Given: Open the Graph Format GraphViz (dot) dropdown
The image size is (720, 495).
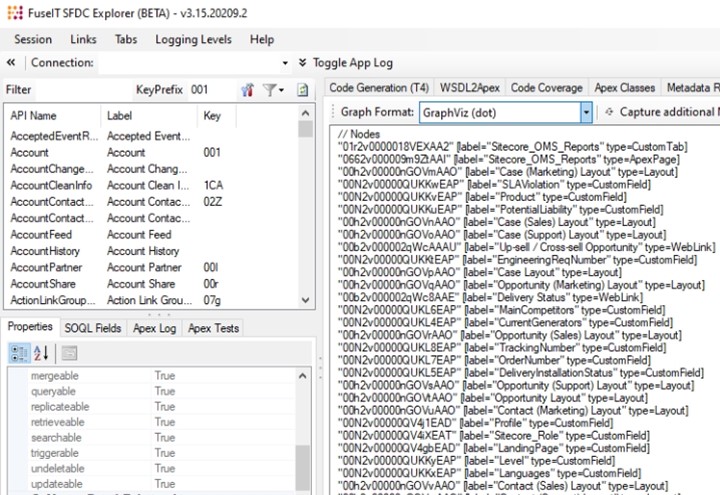Looking at the screenshot, I should coord(586,112).
